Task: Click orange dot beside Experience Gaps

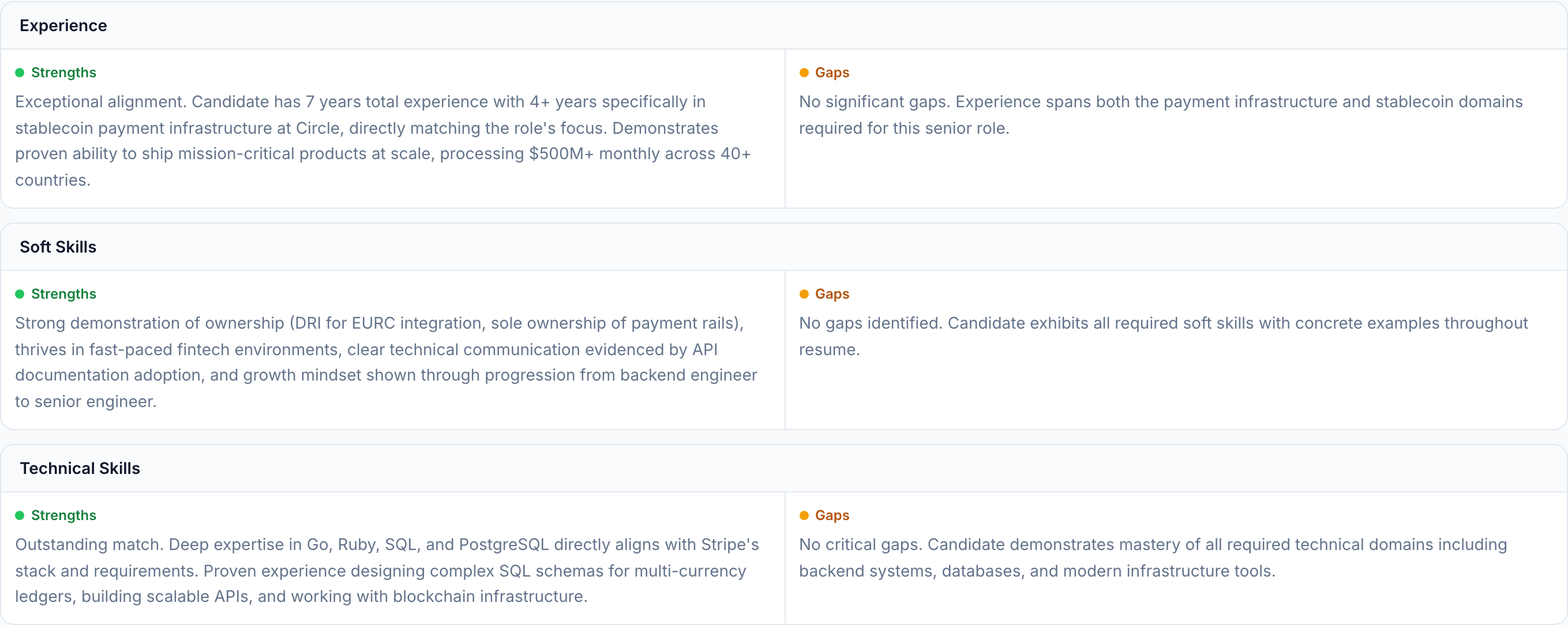Action: pyautogui.click(x=804, y=73)
